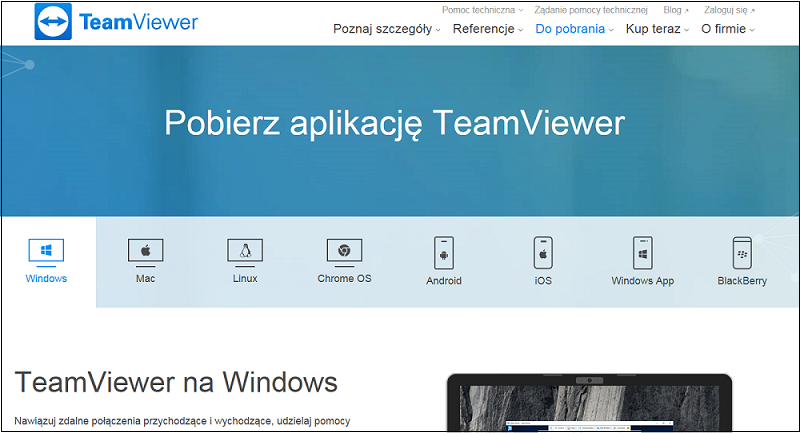Screen dimensions: 800x433
Task: Click the Nawiązuj zdalne połączenia description text
Action: 182,421
